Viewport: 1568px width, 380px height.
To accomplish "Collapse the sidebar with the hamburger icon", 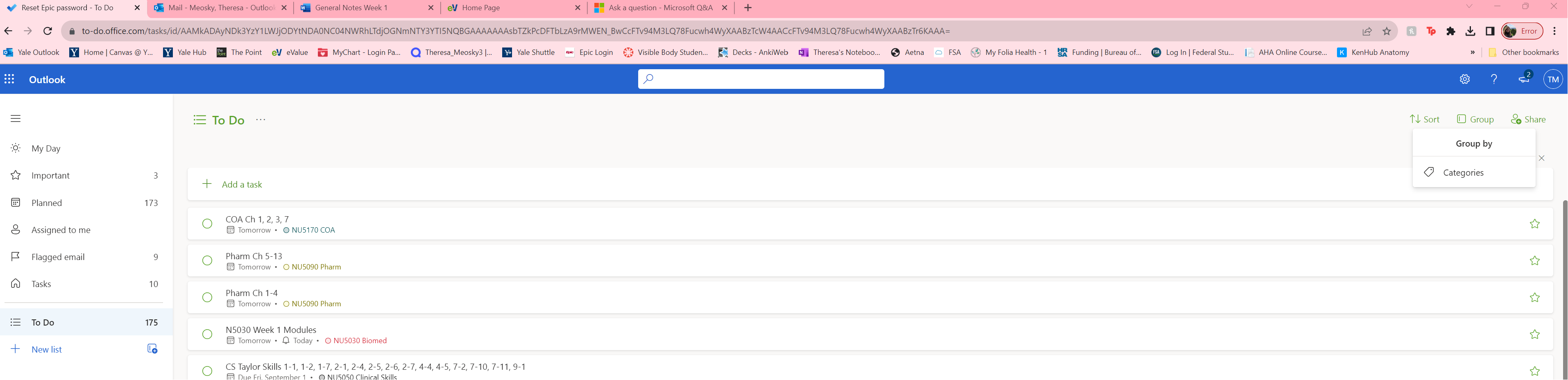I will [x=16, y=119].
